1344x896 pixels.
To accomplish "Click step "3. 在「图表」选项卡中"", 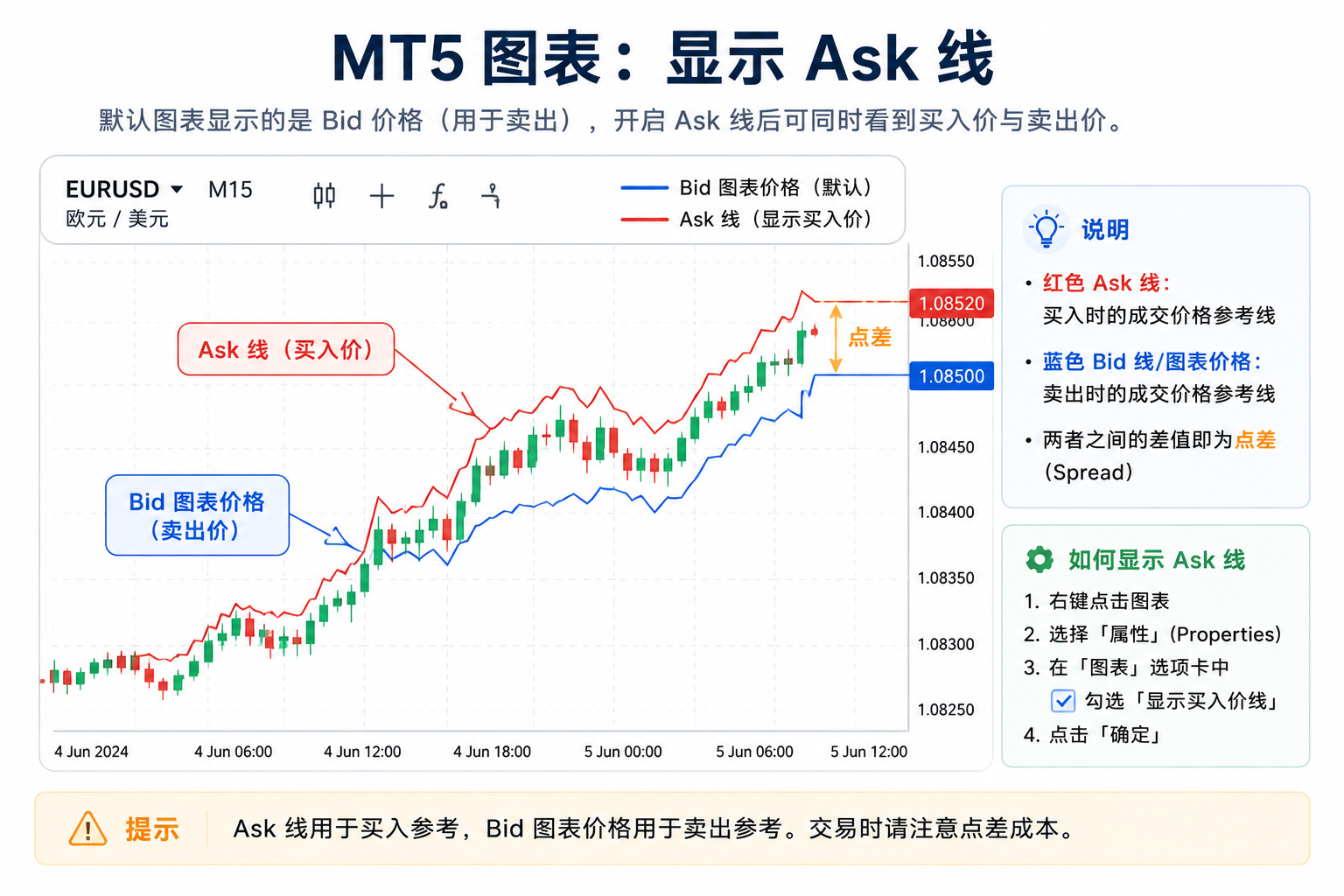I will (1126, 668).
